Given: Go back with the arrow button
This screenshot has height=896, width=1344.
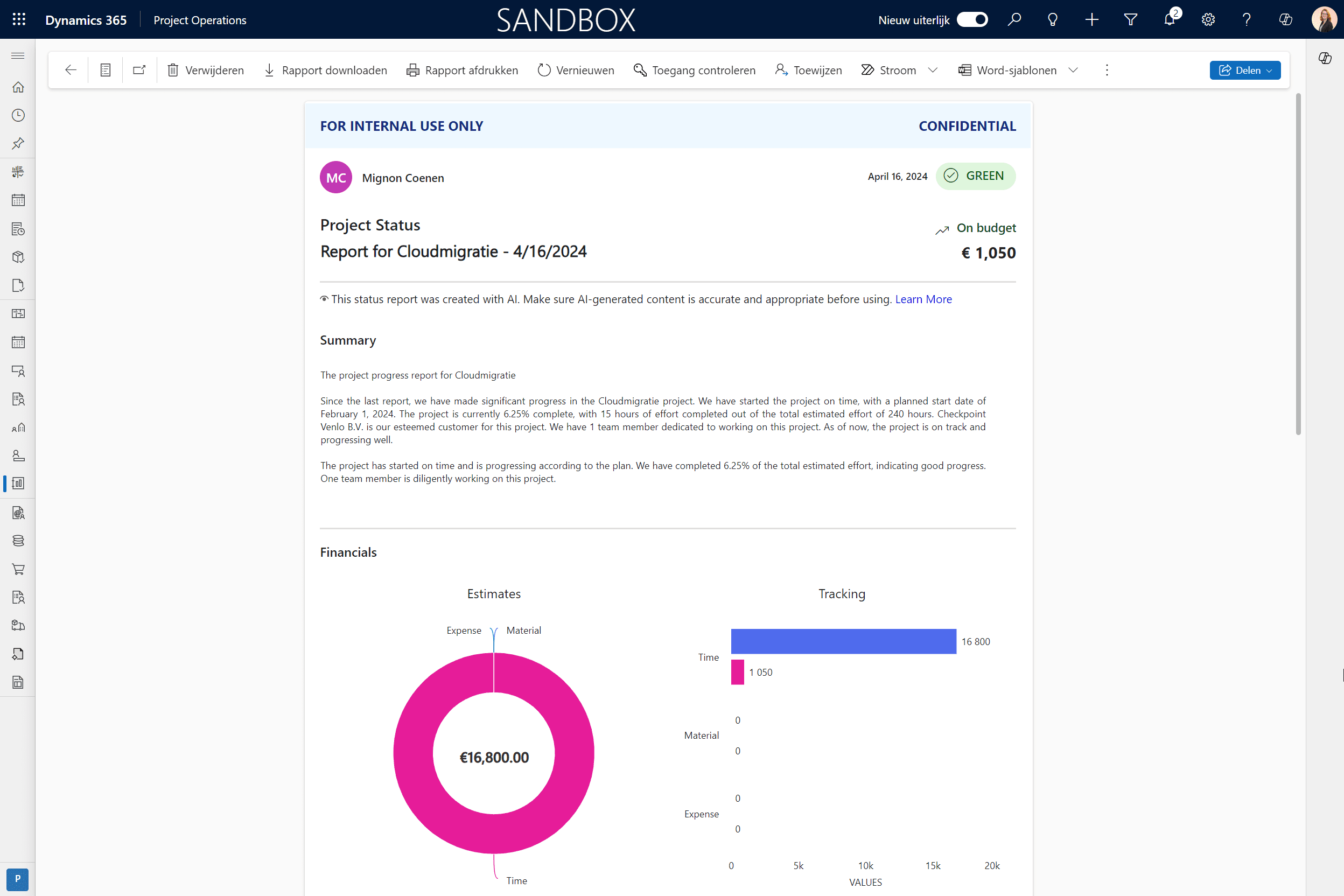Looking at the screenshot, I should click(71, 69).
